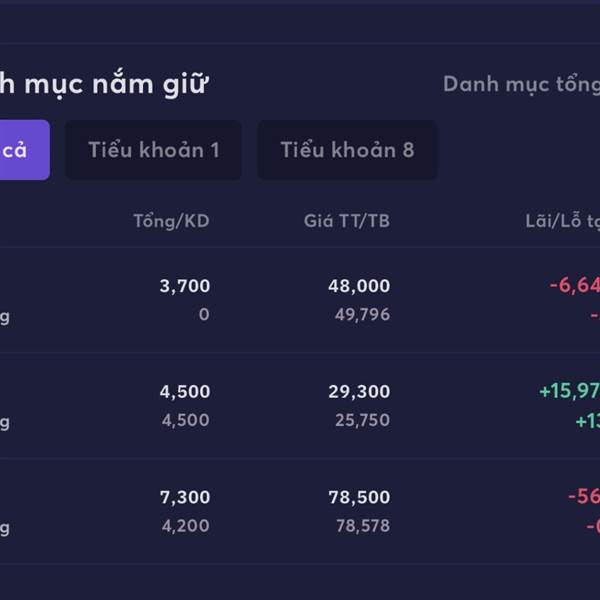Click the 29,300 market price value

[x=358, y=392]
